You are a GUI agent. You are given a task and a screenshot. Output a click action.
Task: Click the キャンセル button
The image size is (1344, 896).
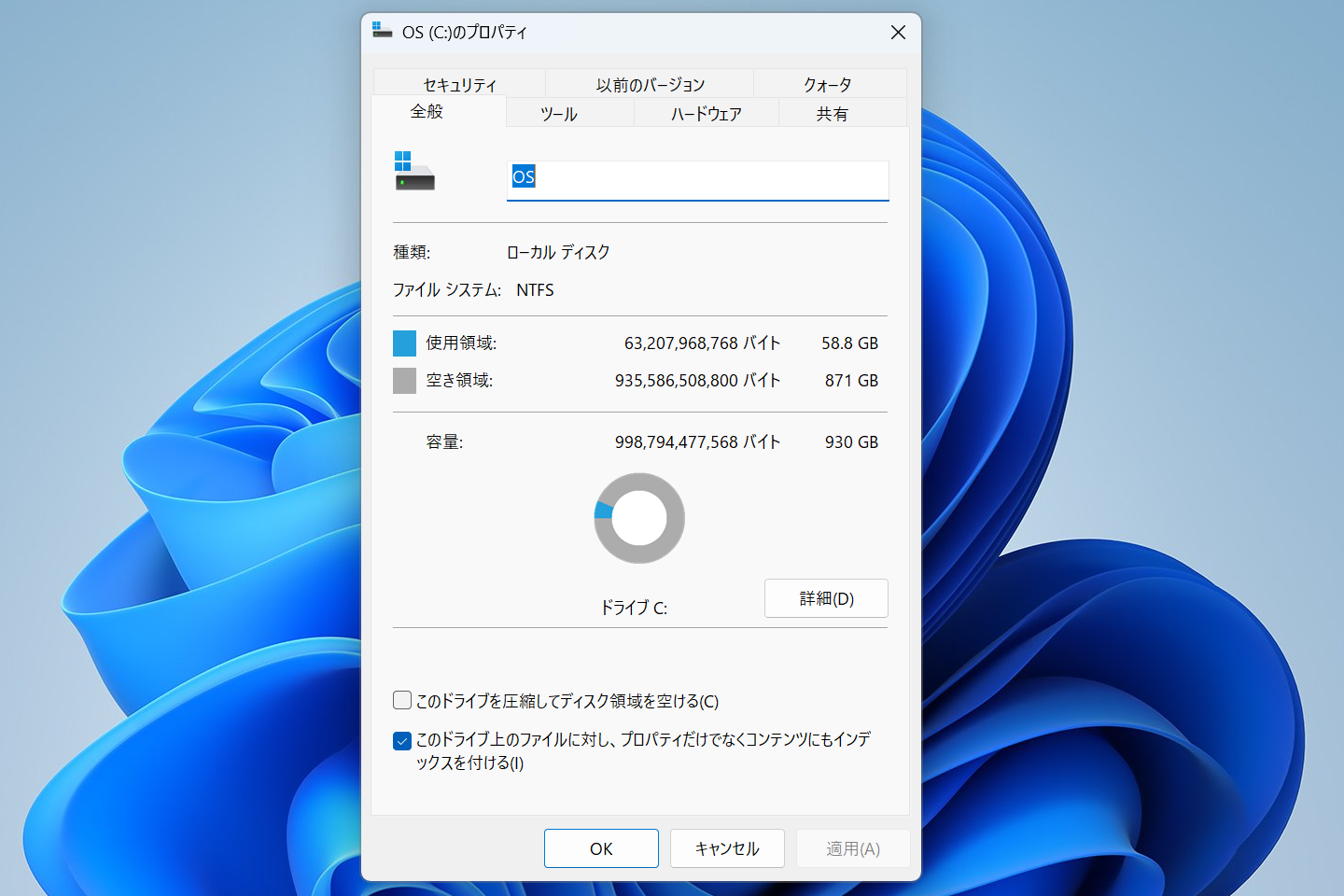coord(727,848)
